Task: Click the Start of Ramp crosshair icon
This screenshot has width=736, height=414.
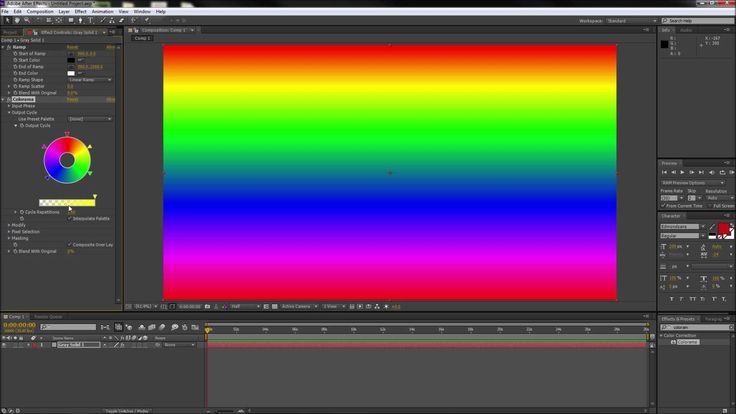Action: [x=71, y=54]
